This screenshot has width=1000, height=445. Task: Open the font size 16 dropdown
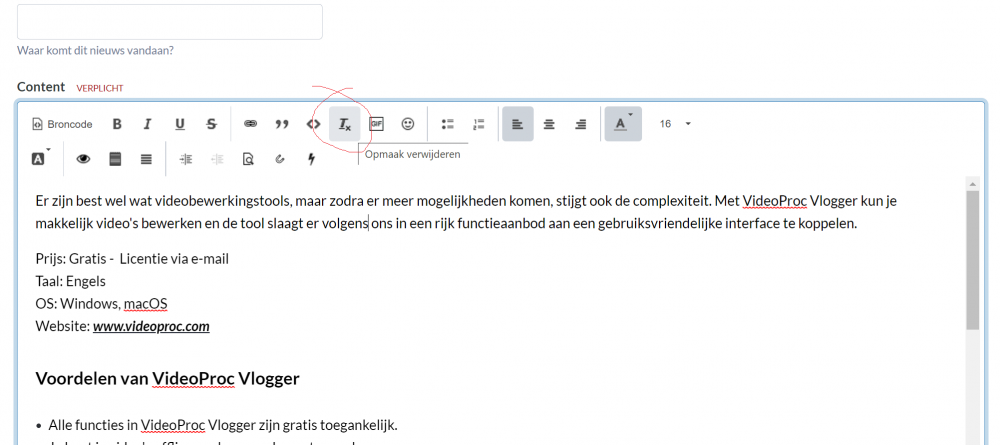[x=675, y=124]
